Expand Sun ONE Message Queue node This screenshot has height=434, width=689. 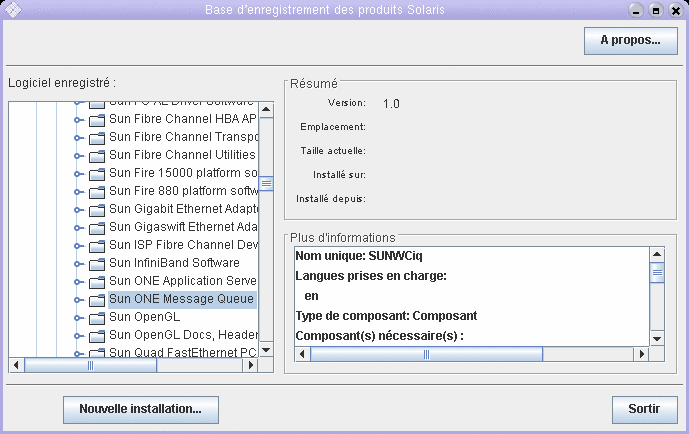tap(79, 300)
